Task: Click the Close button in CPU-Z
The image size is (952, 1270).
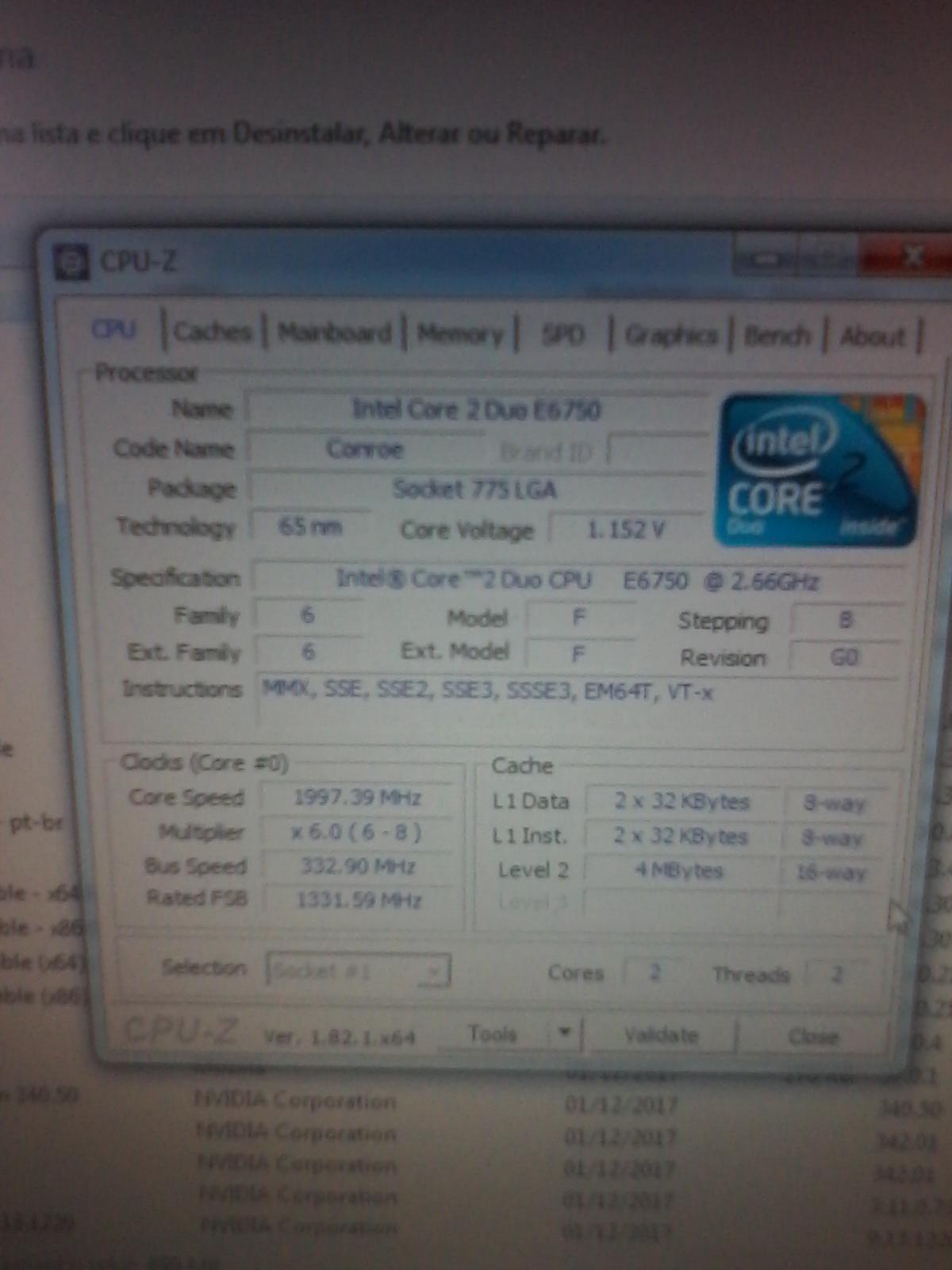Action: [x=813, y=1037]
